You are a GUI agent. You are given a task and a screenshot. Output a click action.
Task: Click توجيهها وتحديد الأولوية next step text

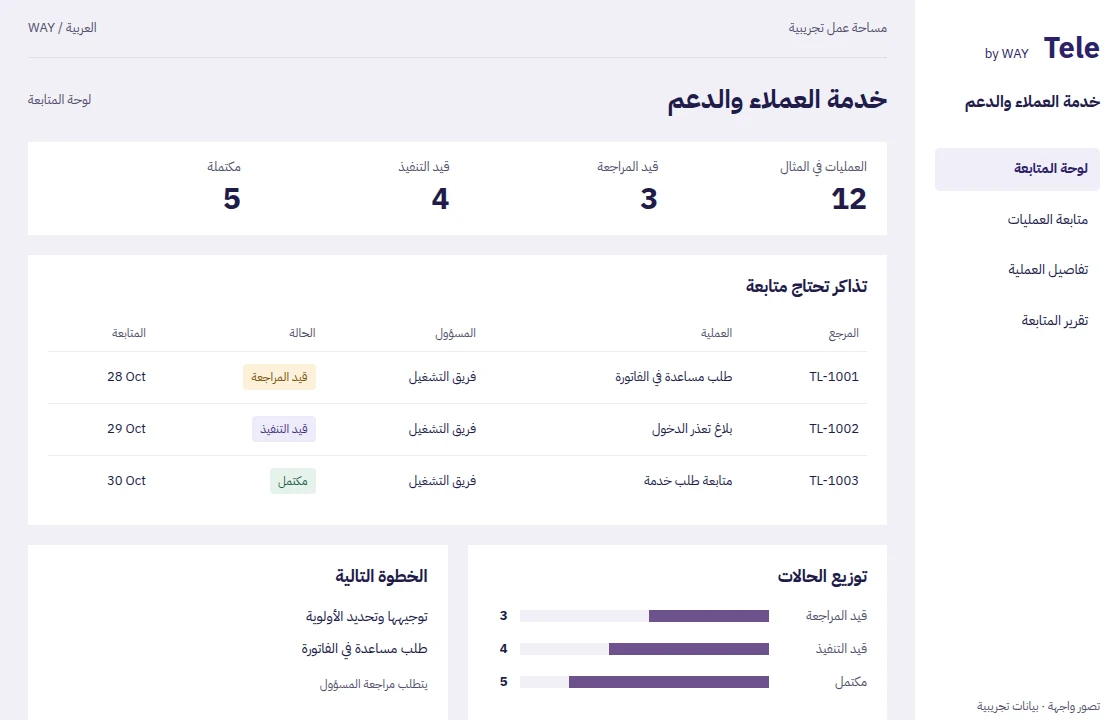[366, 617]
